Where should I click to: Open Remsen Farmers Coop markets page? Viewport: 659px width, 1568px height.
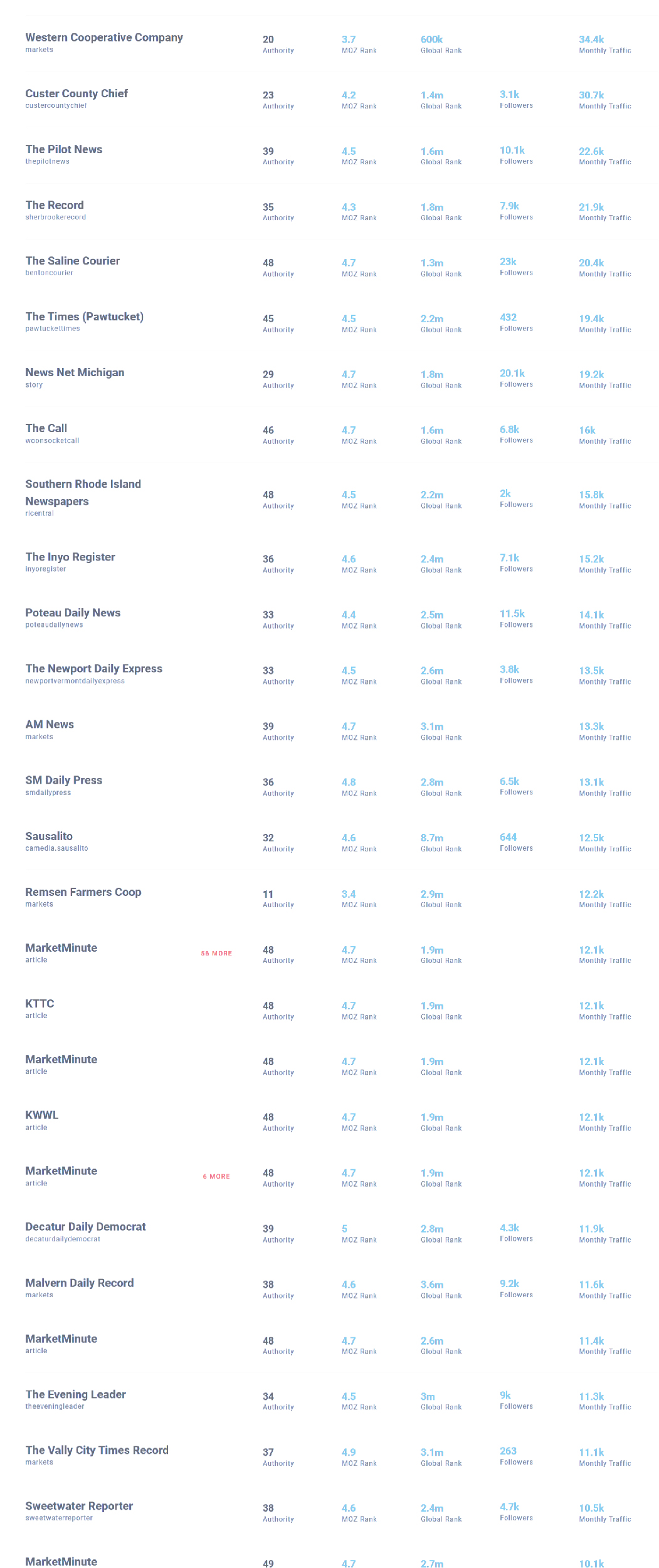coord(83,892)
